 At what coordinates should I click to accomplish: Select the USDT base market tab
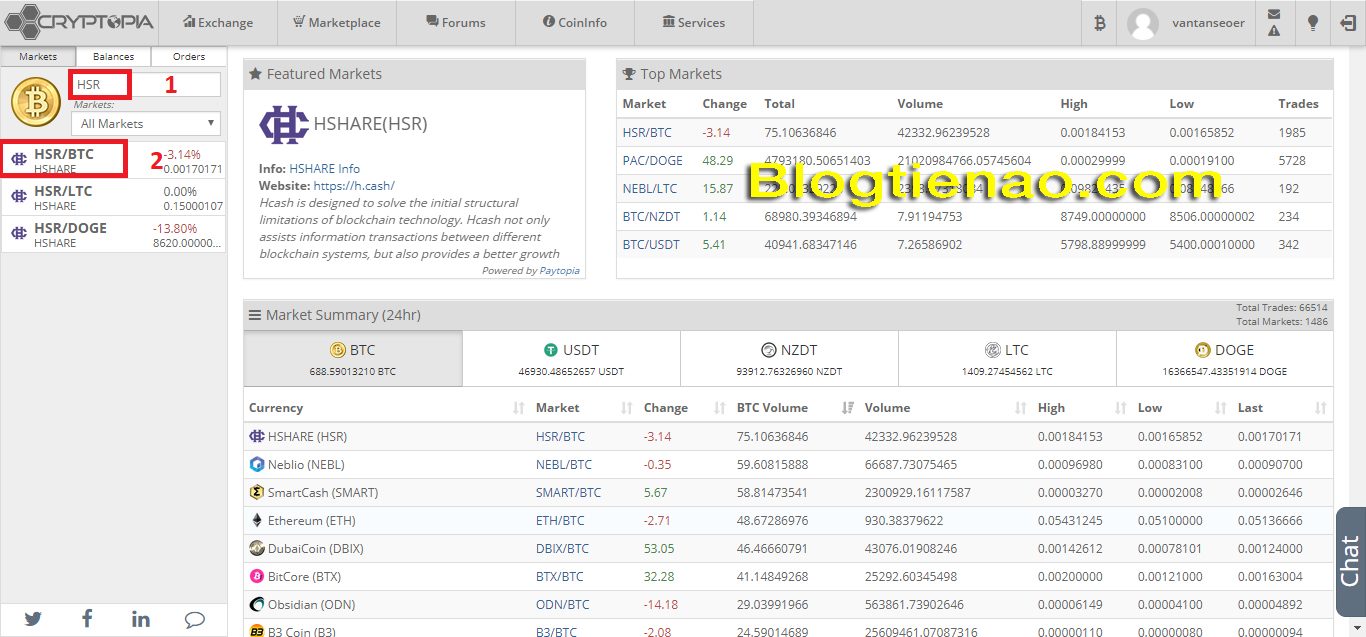[x=571, y=359]
